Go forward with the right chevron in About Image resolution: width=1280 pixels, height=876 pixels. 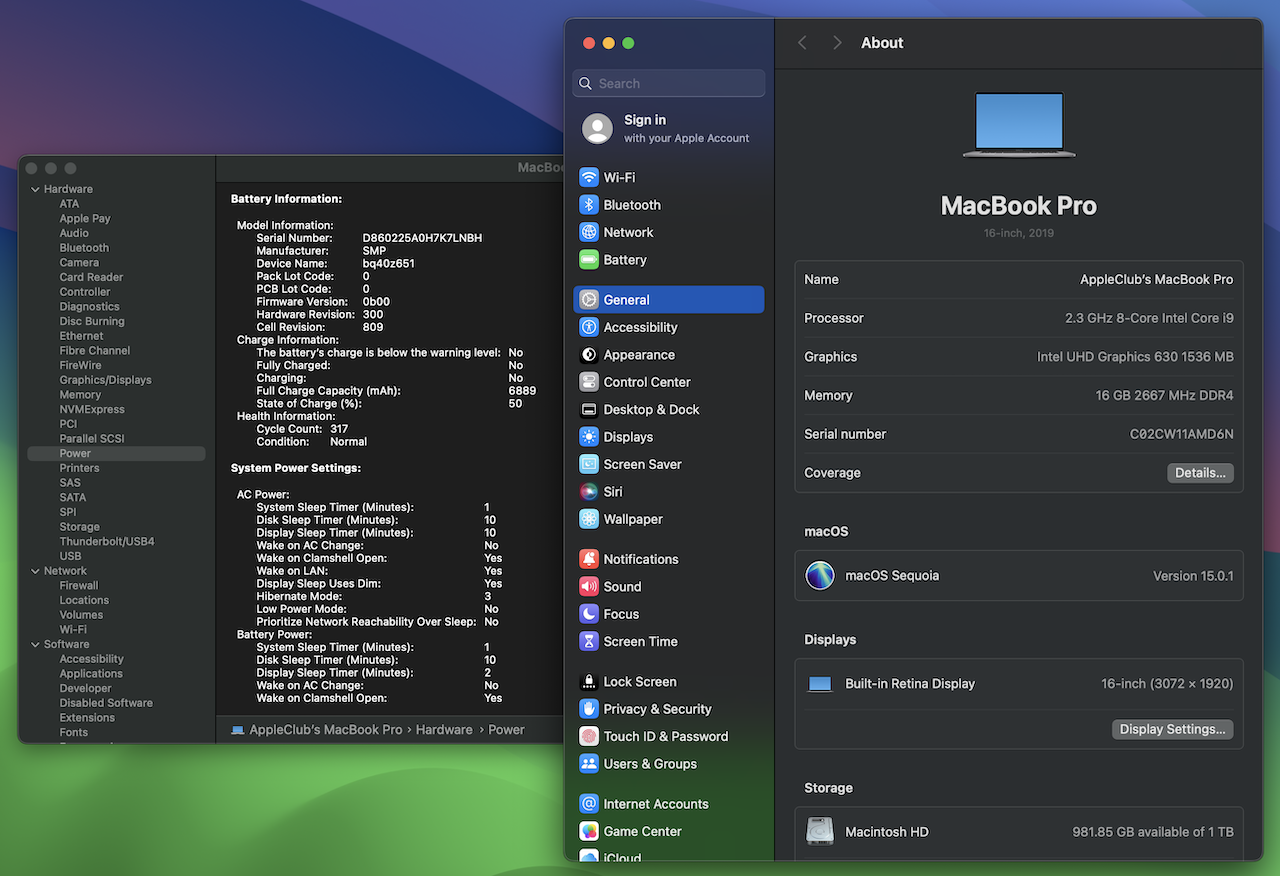(837, 43)
